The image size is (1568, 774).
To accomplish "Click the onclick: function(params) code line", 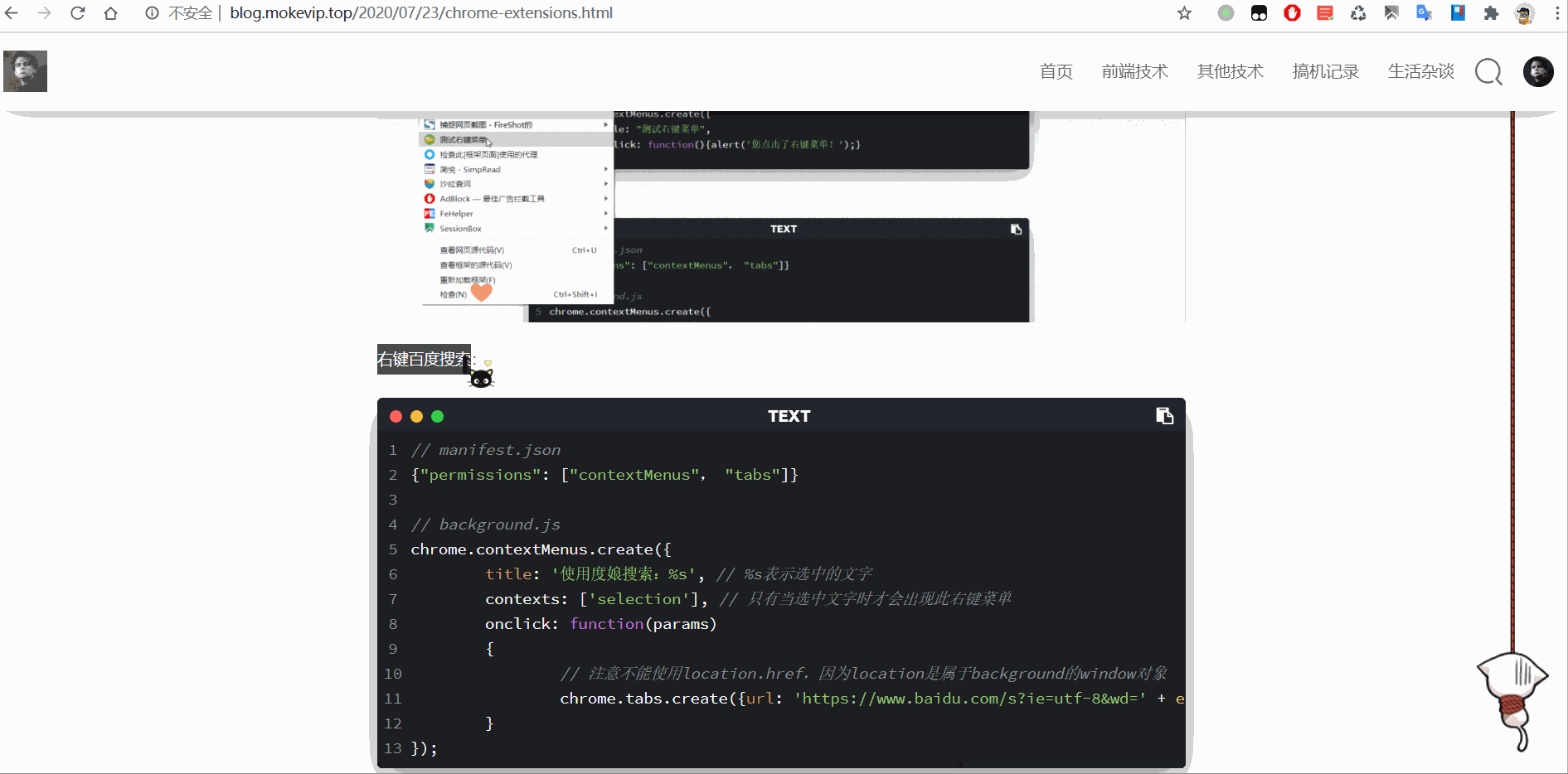I will pyautogui.click(x=600, y=624).
